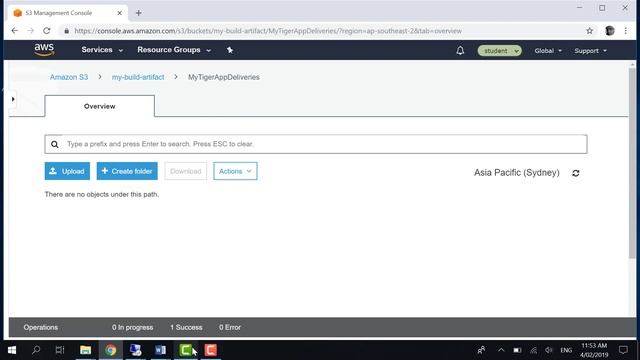Open File Explorer from taskbar

[x=85, y=350]
